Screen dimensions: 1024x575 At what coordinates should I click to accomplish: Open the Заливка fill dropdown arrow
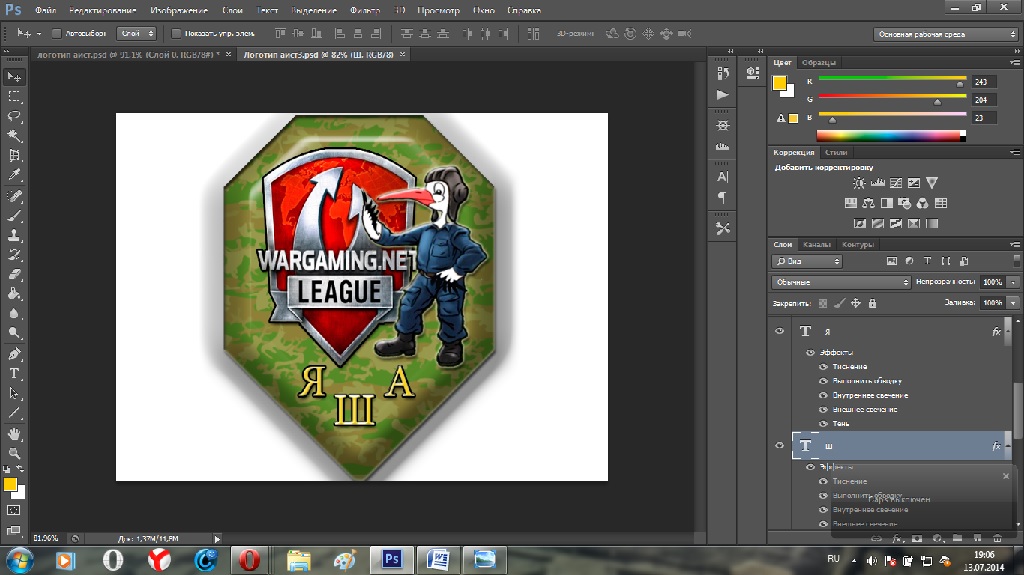(1013, 303)
